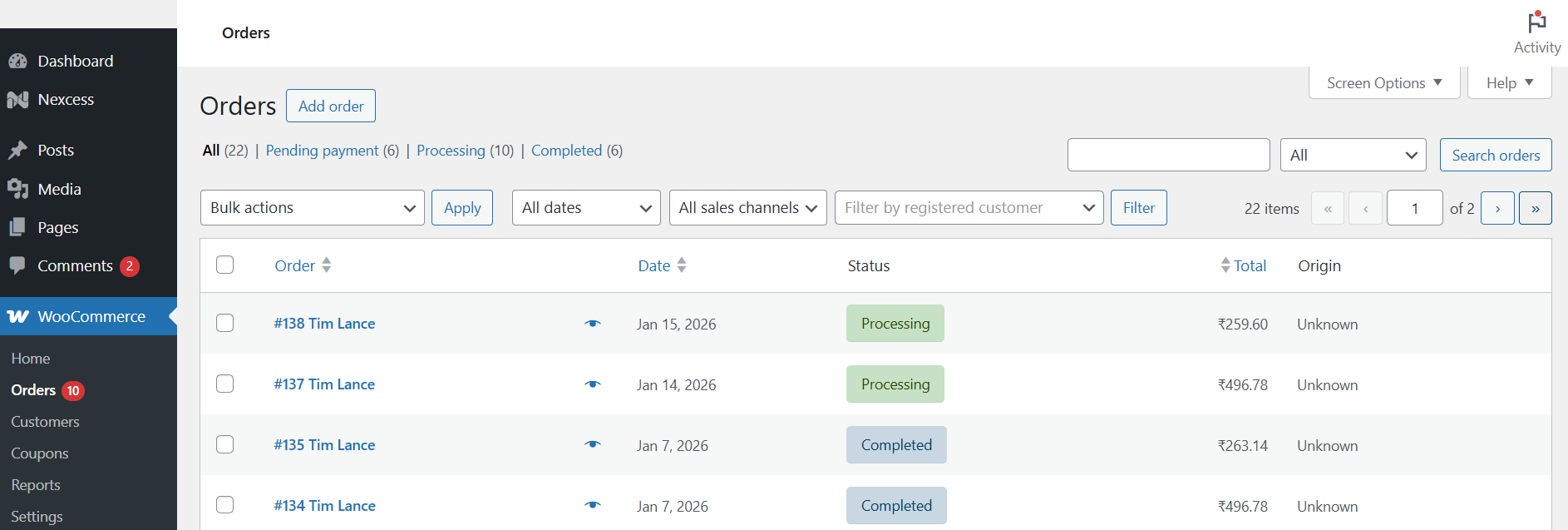Click the order search text field

[x=1168, y=155]
